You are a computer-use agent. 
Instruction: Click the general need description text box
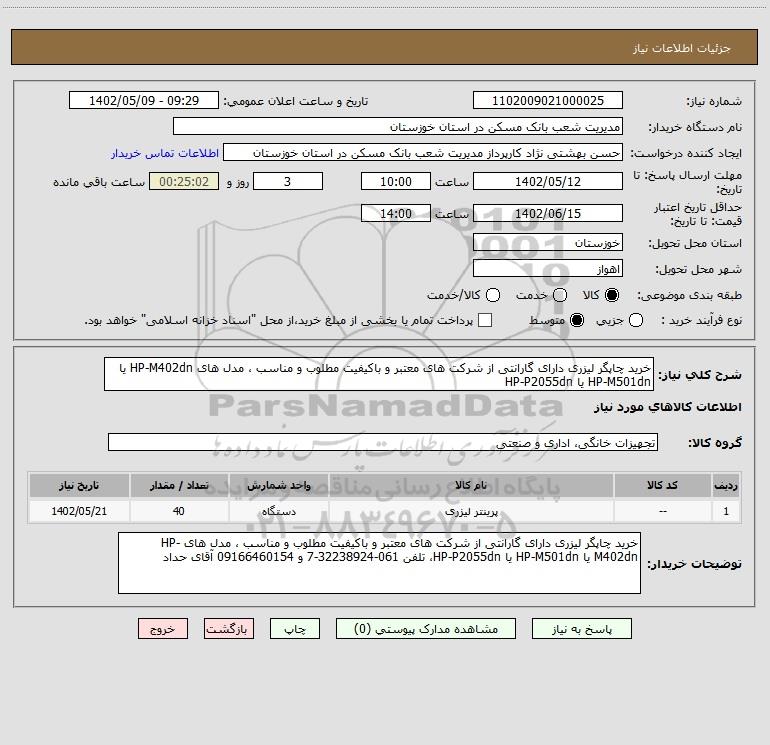[379, 374]
